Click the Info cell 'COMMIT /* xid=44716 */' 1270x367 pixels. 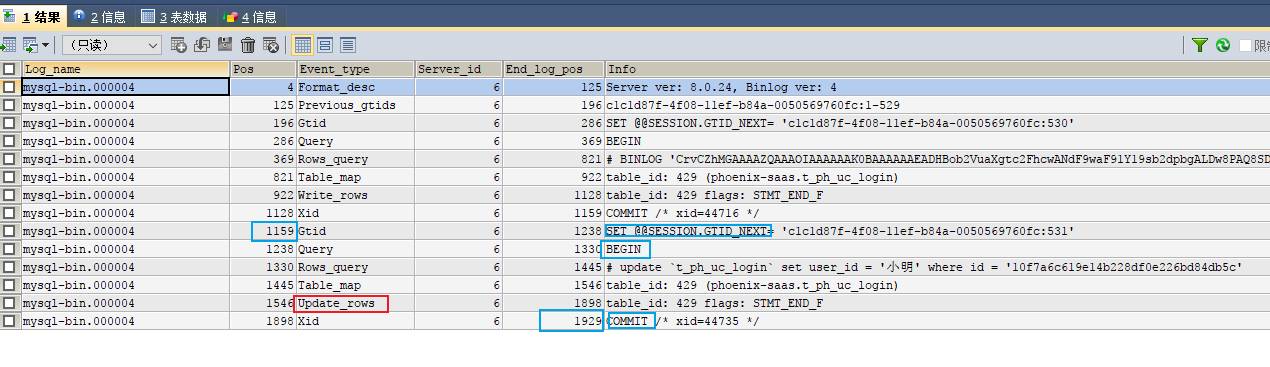coord(937,213)
